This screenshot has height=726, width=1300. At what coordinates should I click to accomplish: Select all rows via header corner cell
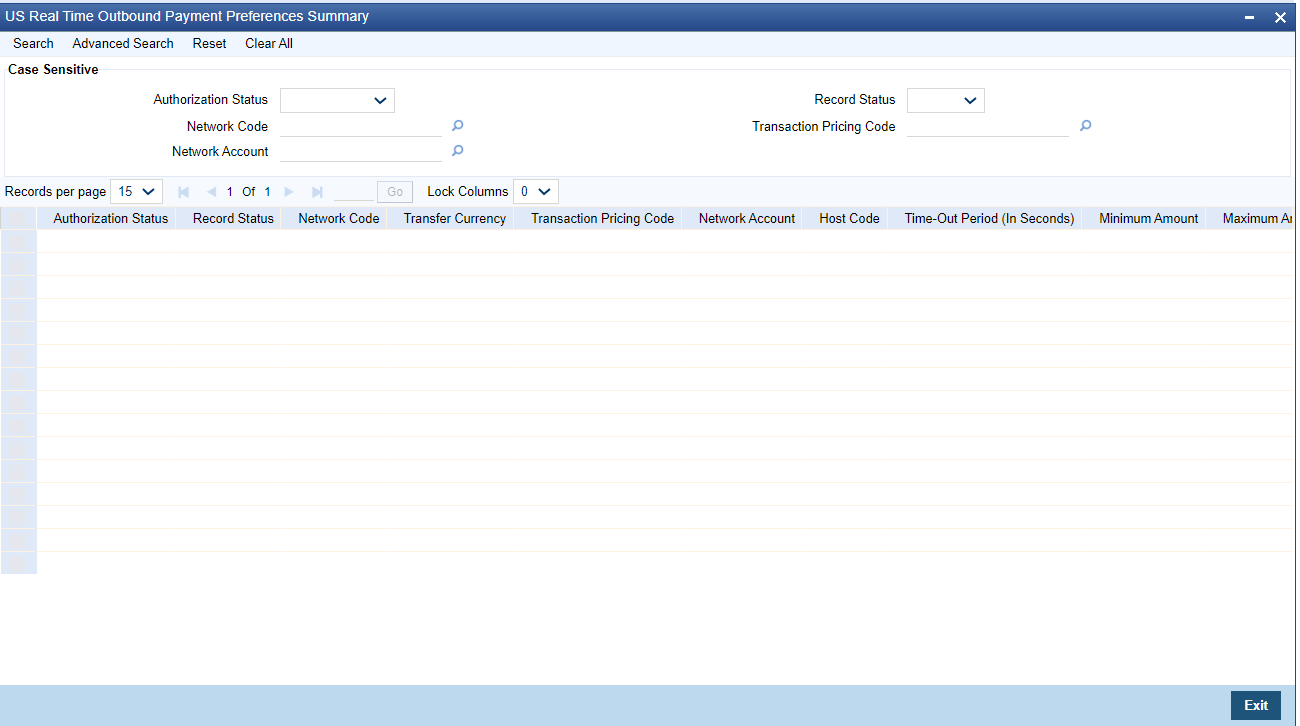pyautogui.click(x=19, y=218)
